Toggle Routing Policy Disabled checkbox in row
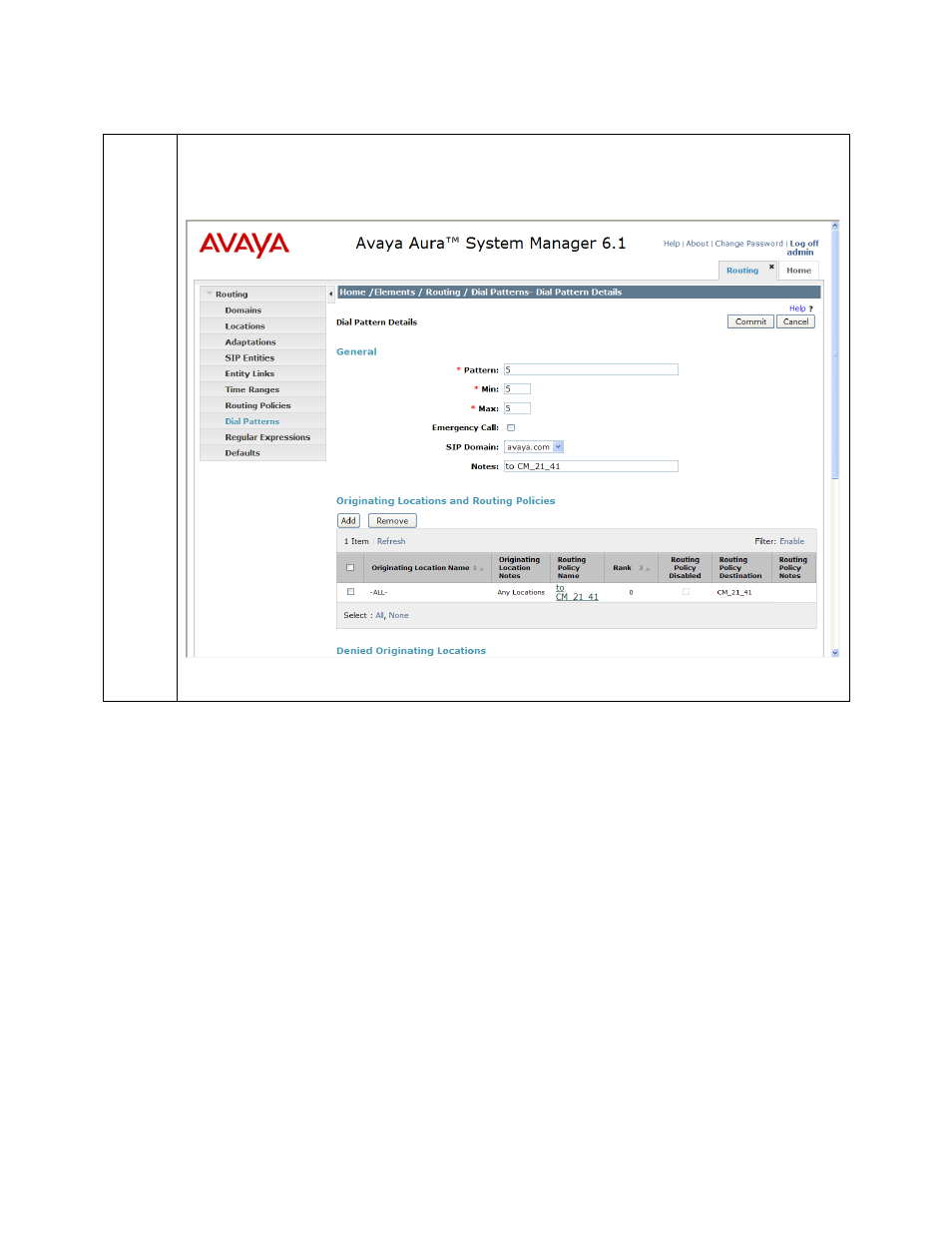 coord(686,592)
